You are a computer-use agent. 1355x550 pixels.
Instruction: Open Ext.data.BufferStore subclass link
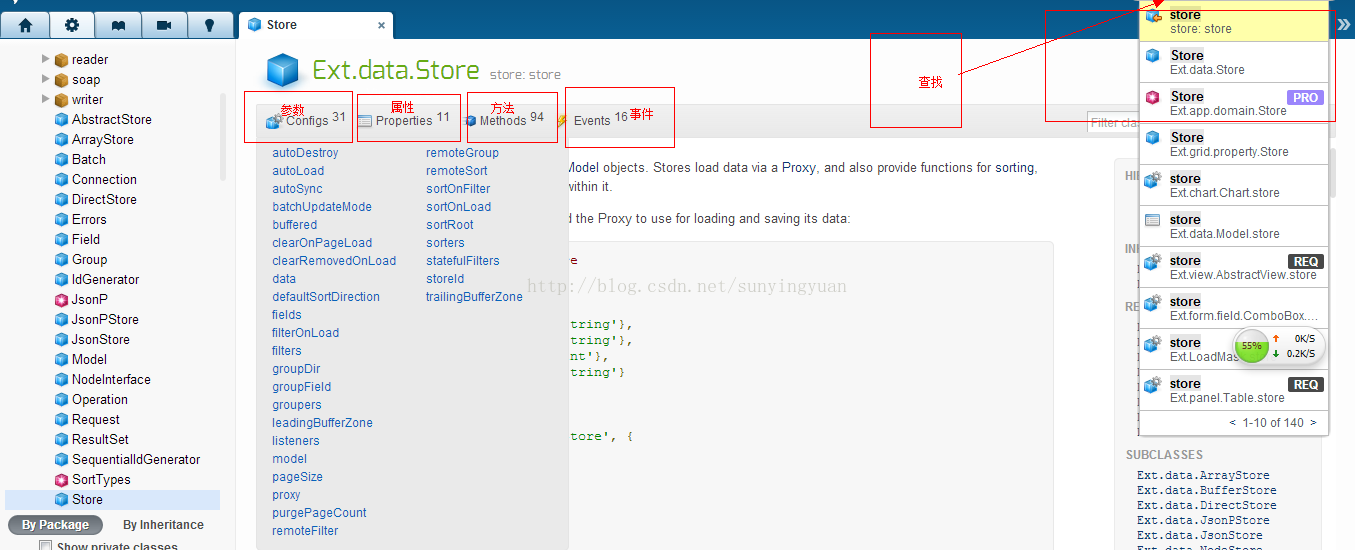coord(1207,491)
